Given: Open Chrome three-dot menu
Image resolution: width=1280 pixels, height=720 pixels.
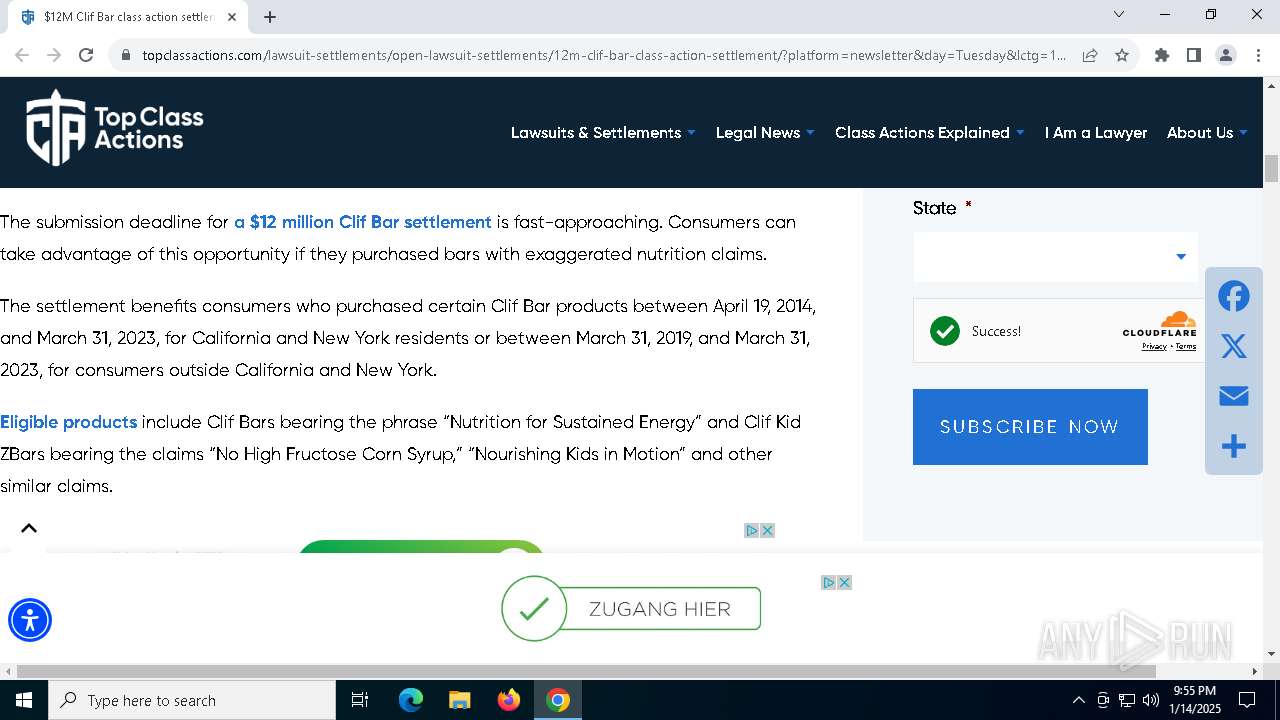Looking at the screenshot, I should click(1258, 55).
